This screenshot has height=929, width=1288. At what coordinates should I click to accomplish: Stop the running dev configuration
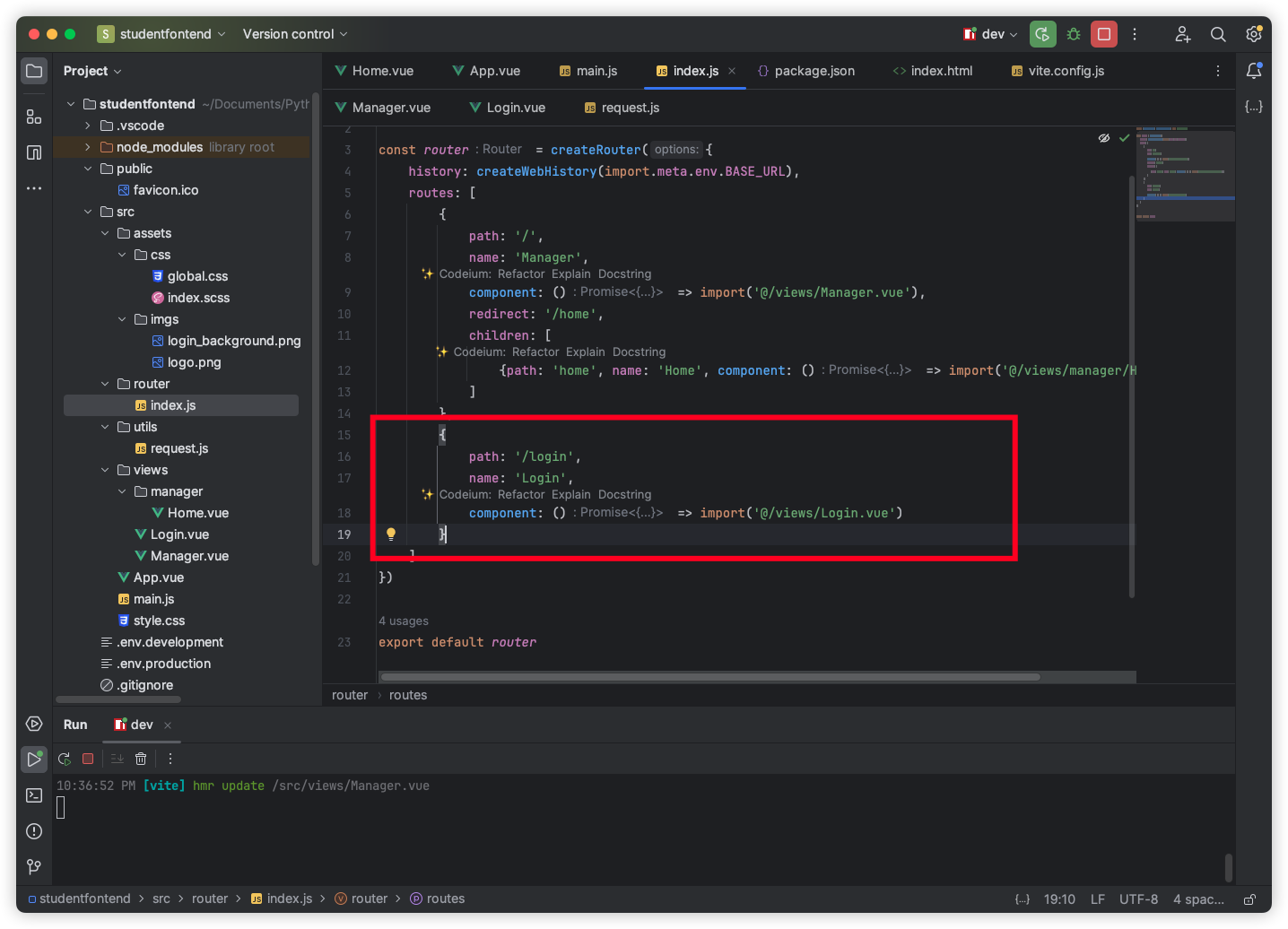[x=1104, y=34]
